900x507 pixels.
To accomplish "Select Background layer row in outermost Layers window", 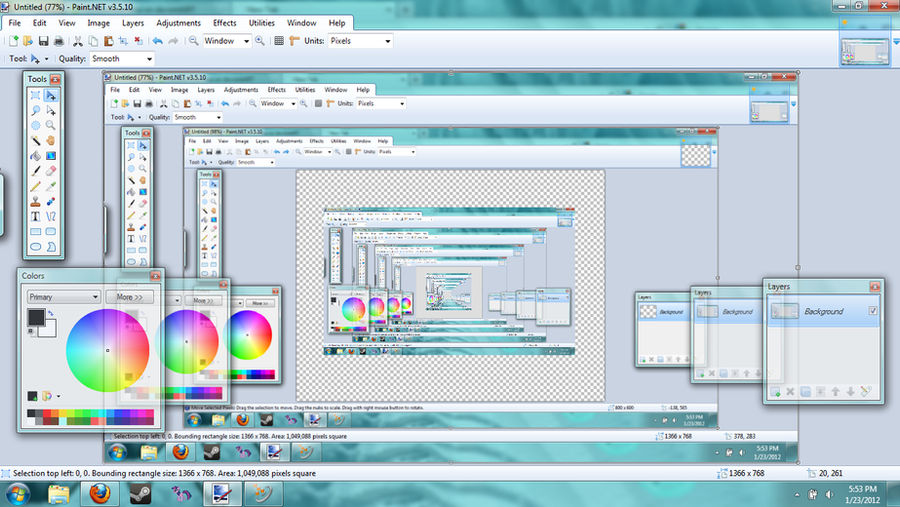I will coord(824,311).
